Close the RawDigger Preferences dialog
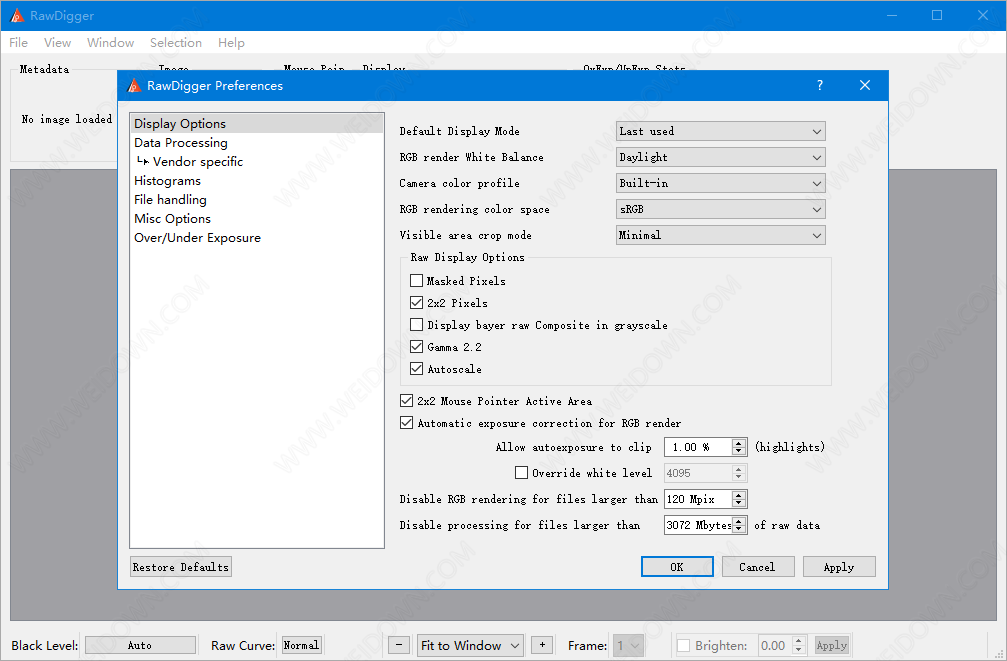Screen dimensions: 1007x661 coord(865,85)
